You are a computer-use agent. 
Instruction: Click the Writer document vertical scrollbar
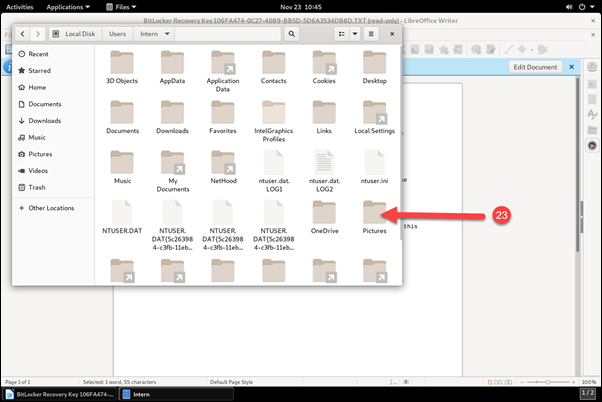click(x=577, y=165)
